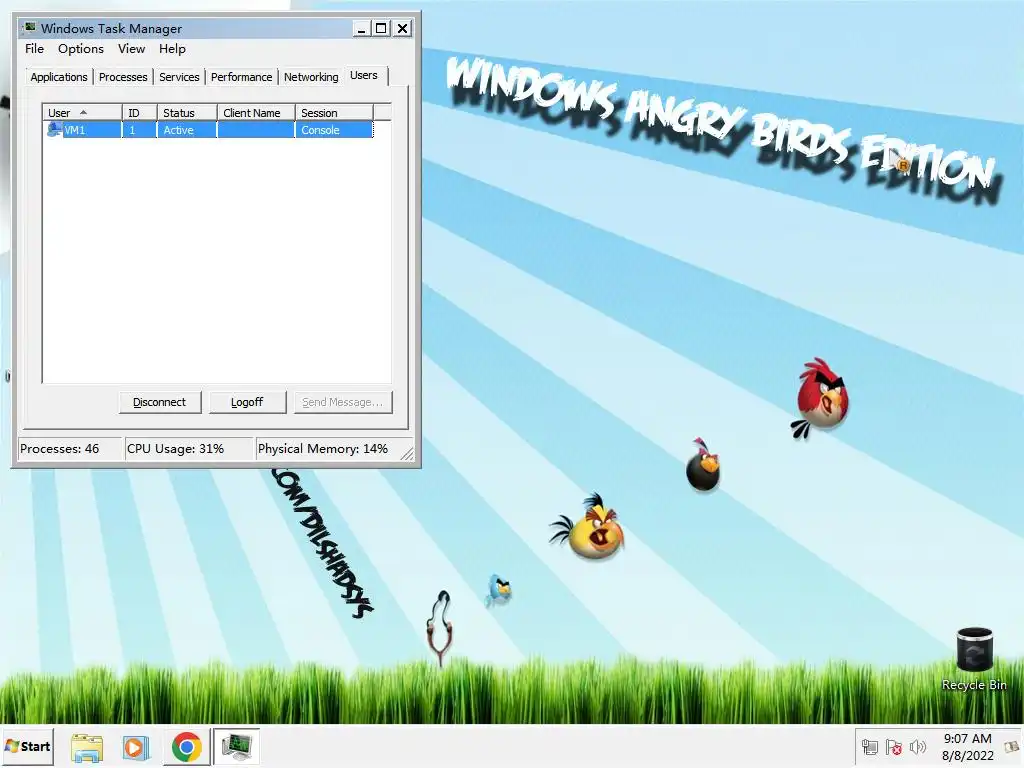Click the VM1 user icon
Image resolution: width=1024 pixels, height=768 pixels.
54,129
